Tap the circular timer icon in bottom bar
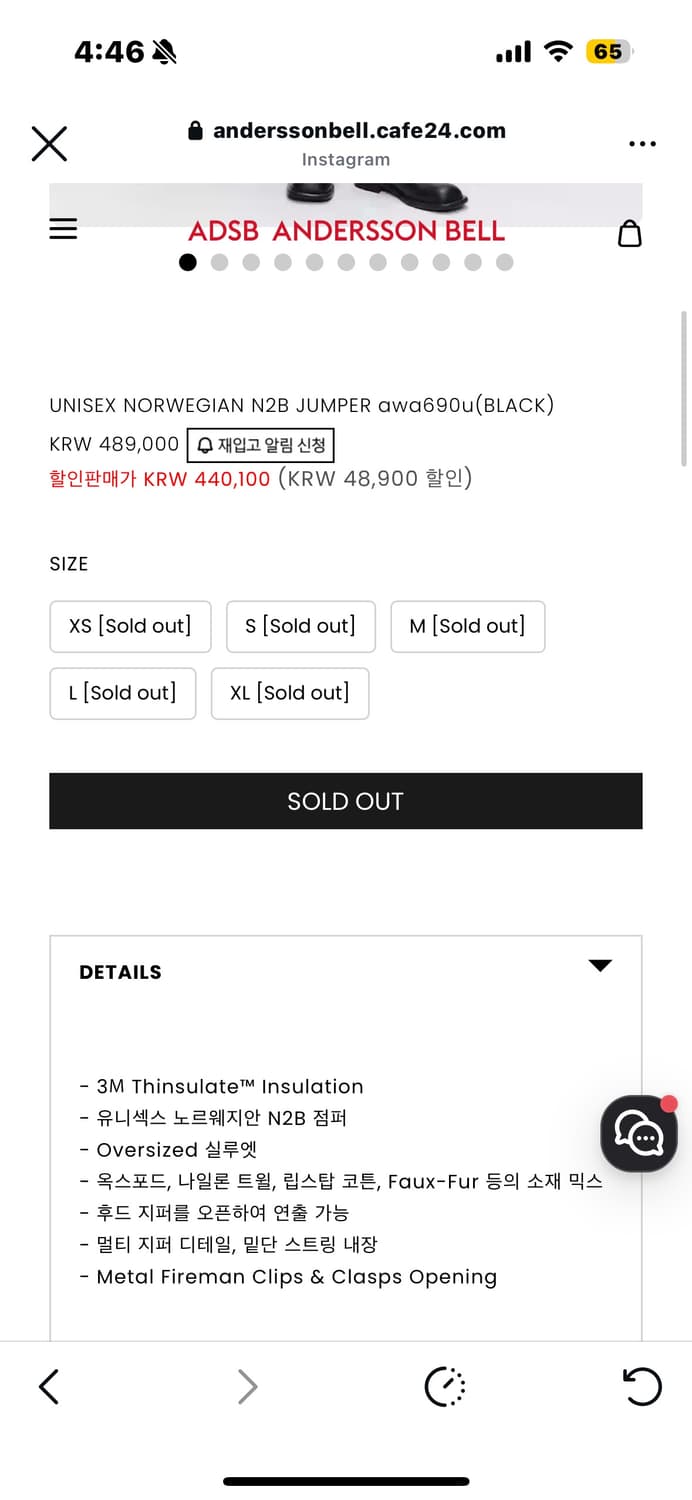The image size is (692, 1500). (445, 1386)
